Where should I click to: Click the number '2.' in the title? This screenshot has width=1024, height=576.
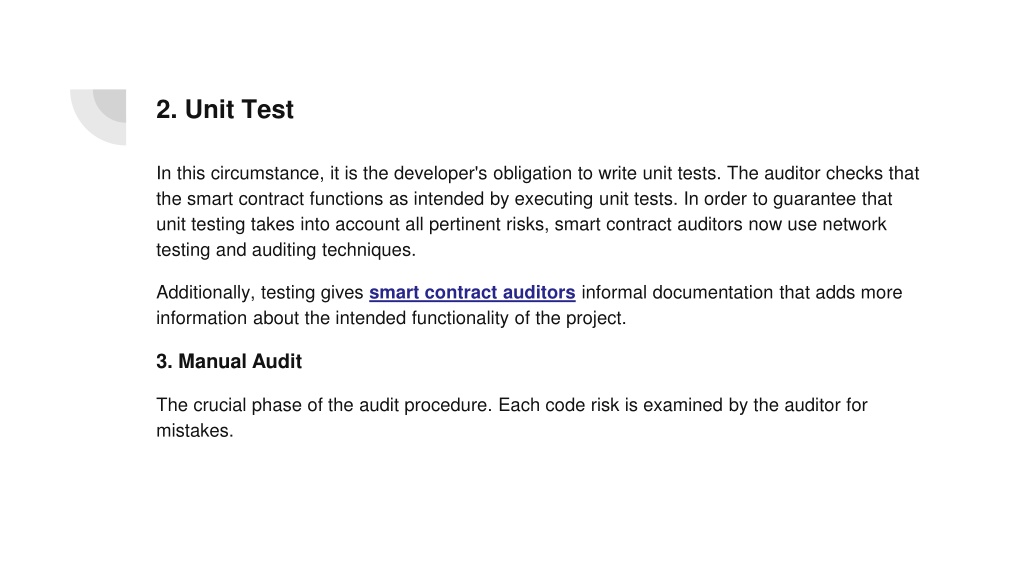click(x=167, y=110)
